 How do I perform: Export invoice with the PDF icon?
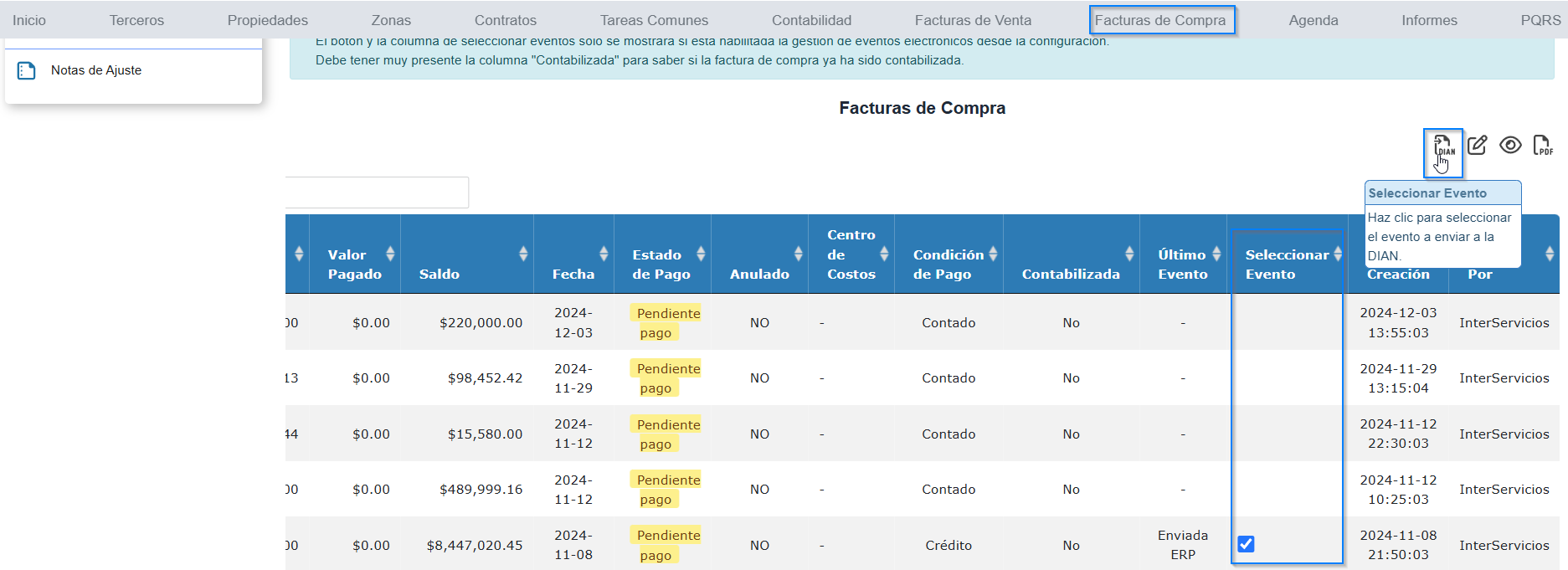tap(1542, 146)
